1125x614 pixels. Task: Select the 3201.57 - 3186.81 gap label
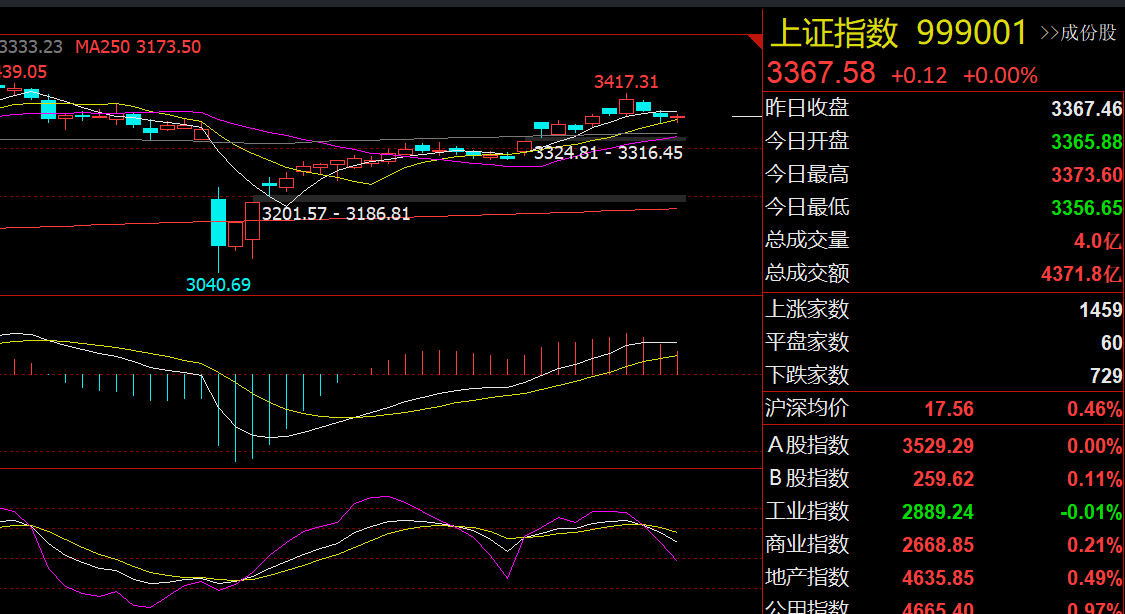[336, 214]
